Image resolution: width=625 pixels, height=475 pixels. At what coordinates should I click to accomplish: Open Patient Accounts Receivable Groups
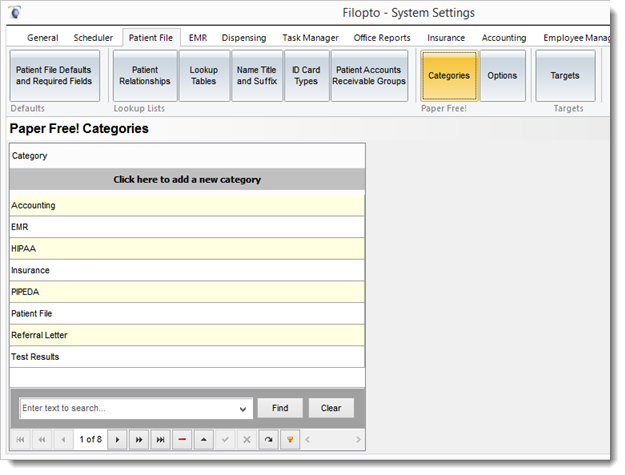click(x=369, y=76)
